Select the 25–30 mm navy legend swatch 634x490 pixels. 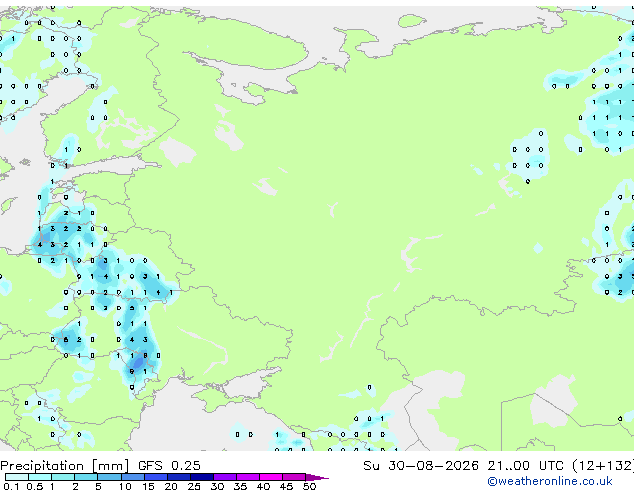point(201,477)
